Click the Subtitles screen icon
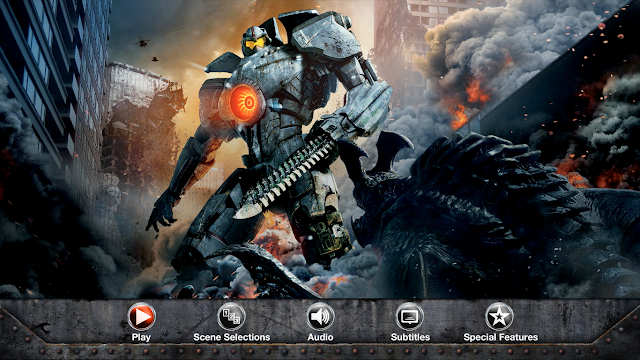Screen dimensions: 640x360 click(410, 316)
